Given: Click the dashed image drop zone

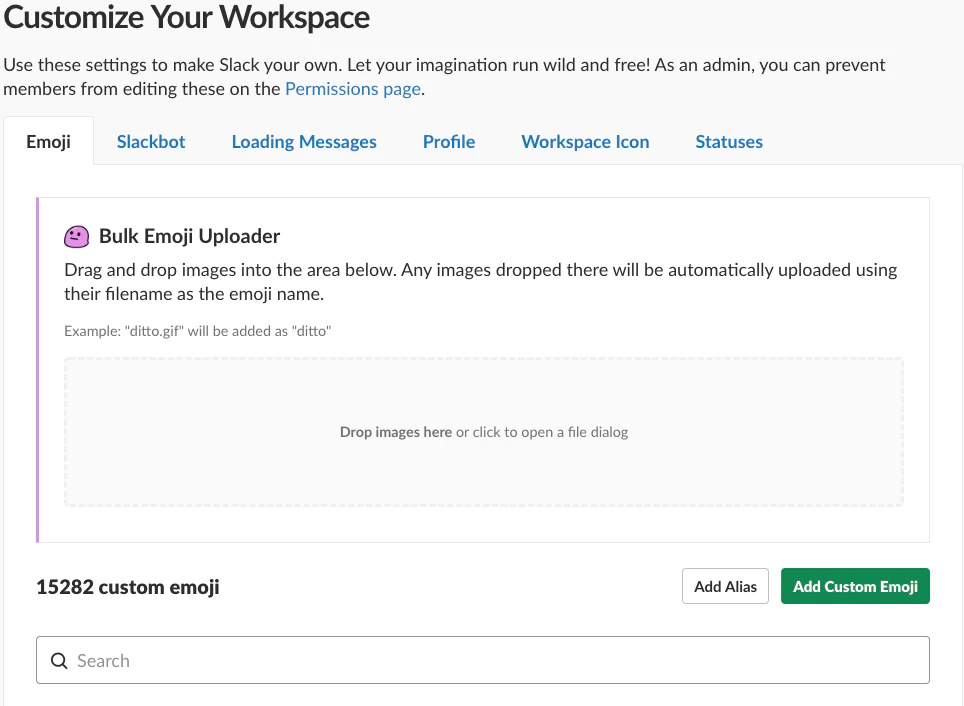Looking at the screenshot, I should coord(484,432).
